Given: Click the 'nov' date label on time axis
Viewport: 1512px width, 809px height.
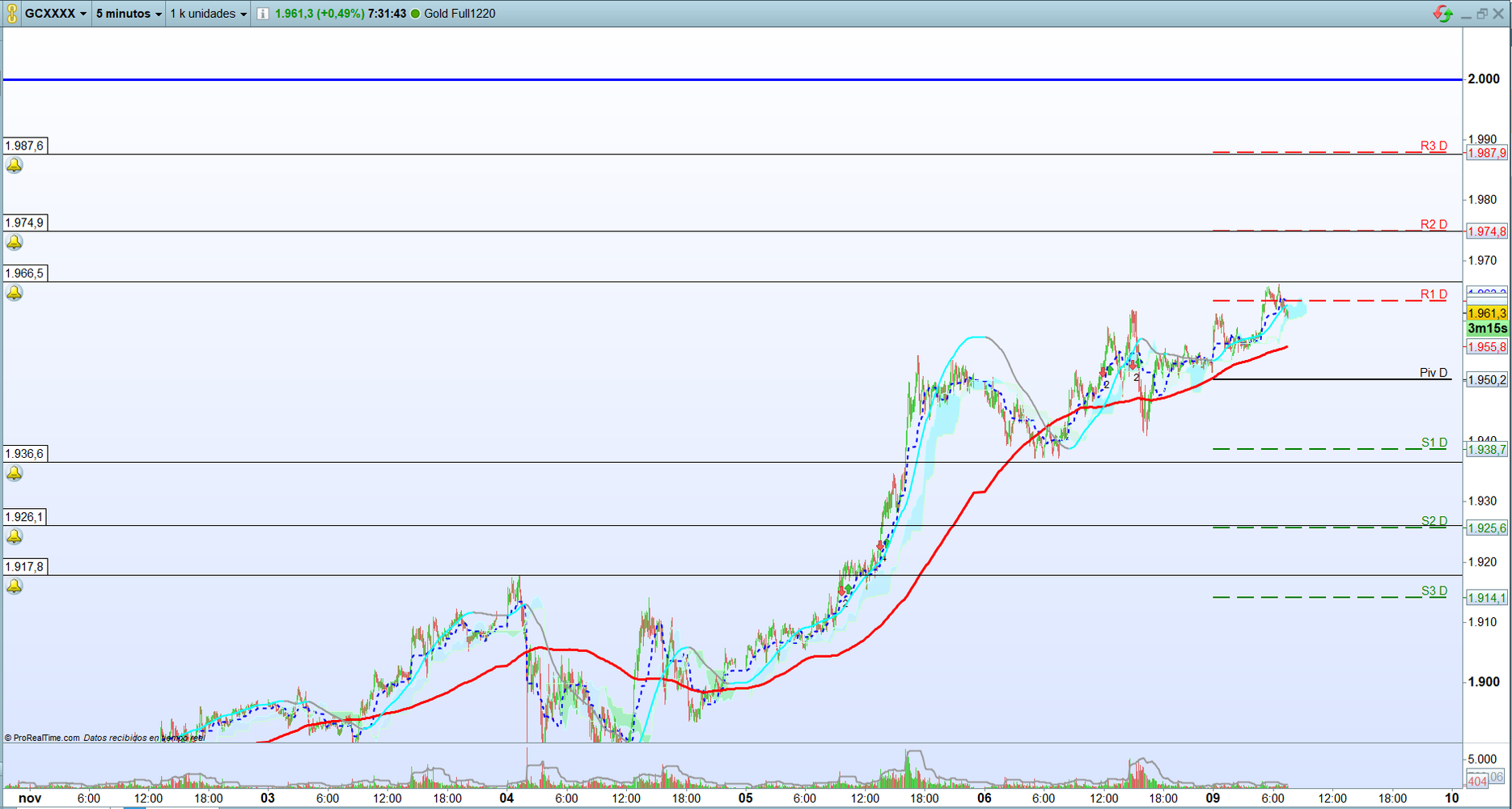Looking at the screenshot, I should coord(29,798).
